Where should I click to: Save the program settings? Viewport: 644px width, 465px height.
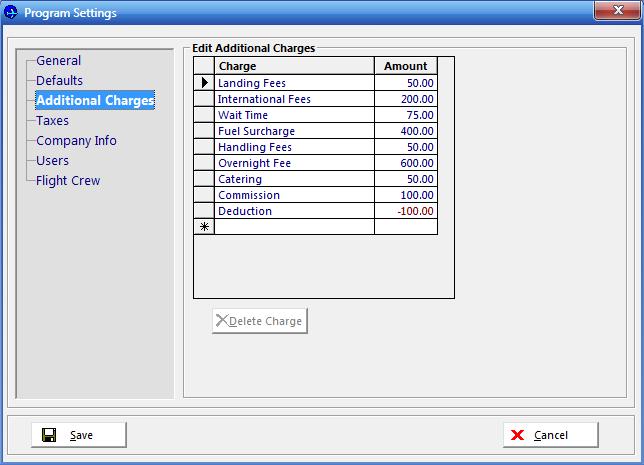click(x=78, y=435)
